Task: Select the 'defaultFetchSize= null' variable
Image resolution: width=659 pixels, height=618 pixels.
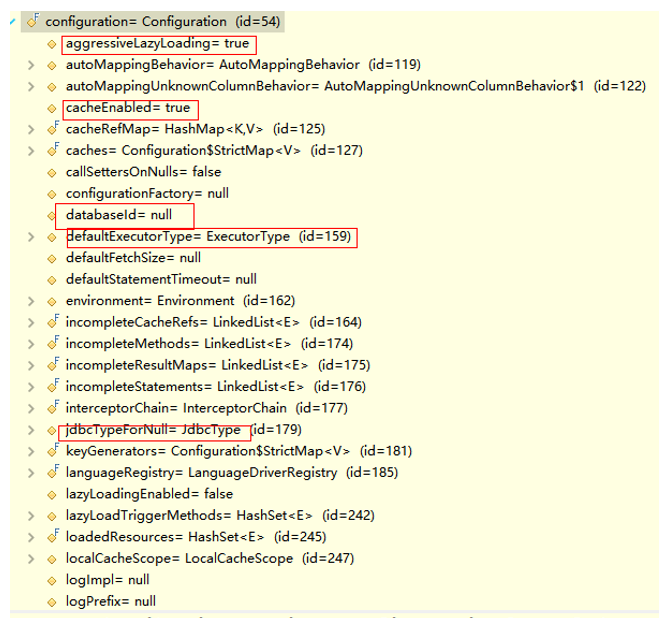Action: tap(133, 258)
